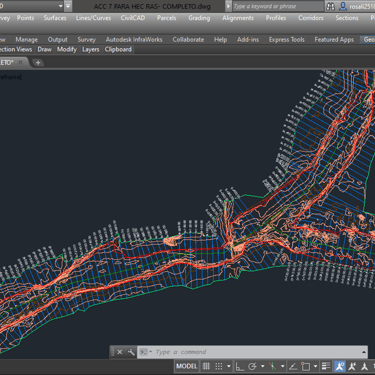The width and height of the screenshot is (375, 375).
Task: Expand command history with up arrow
Action: click(364, 352)
